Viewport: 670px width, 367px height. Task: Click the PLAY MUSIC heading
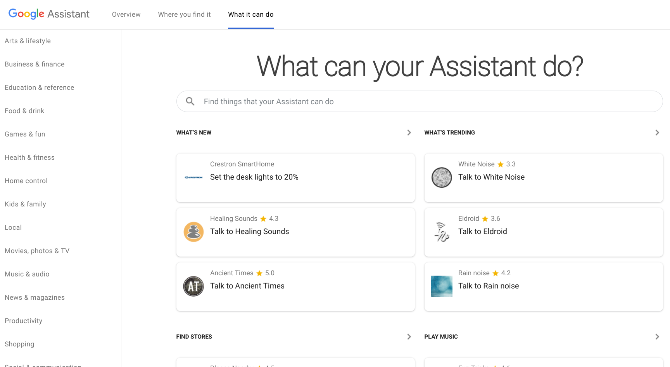coord(441,337)
